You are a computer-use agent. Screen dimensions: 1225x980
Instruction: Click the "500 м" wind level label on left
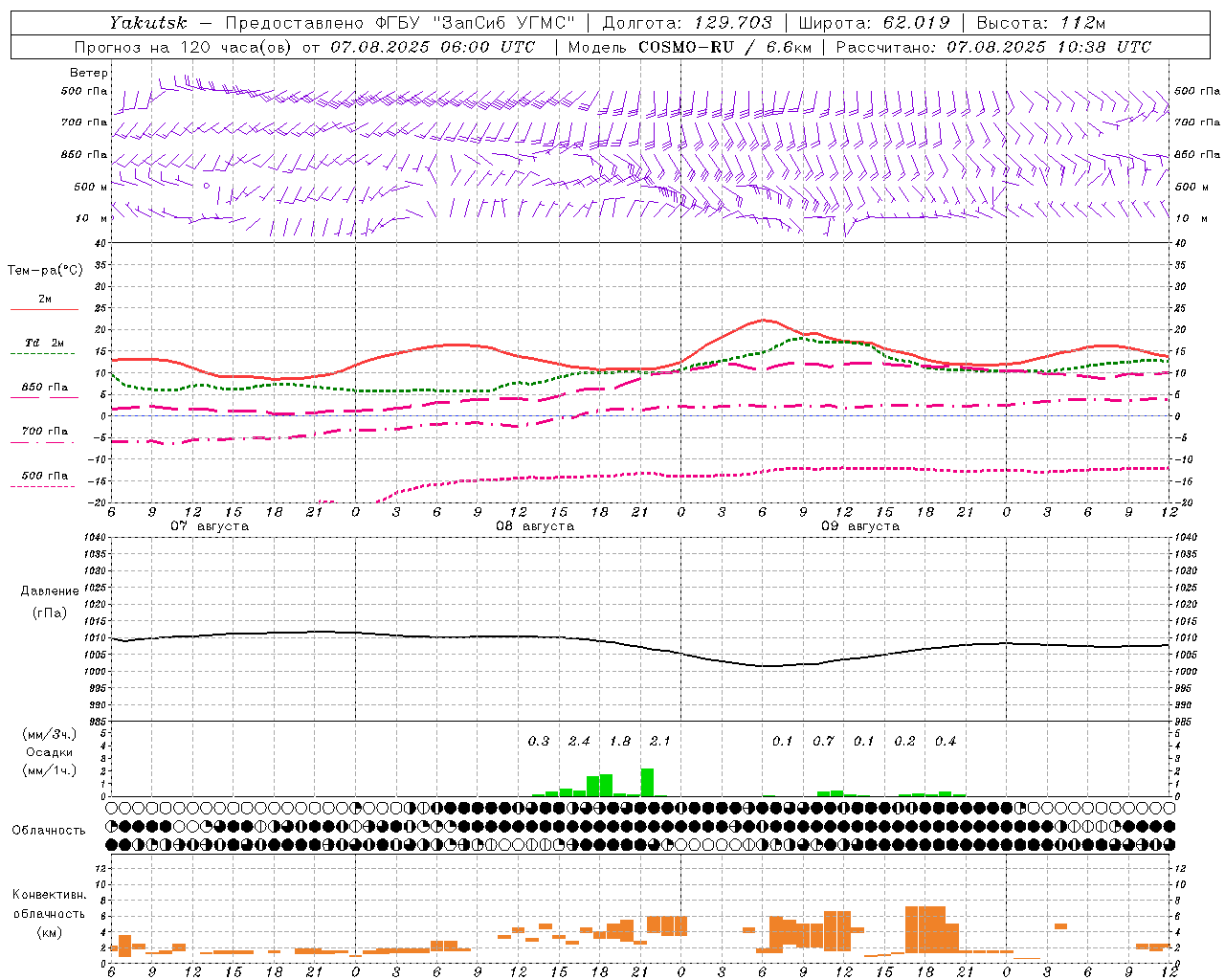click(91, 187)
